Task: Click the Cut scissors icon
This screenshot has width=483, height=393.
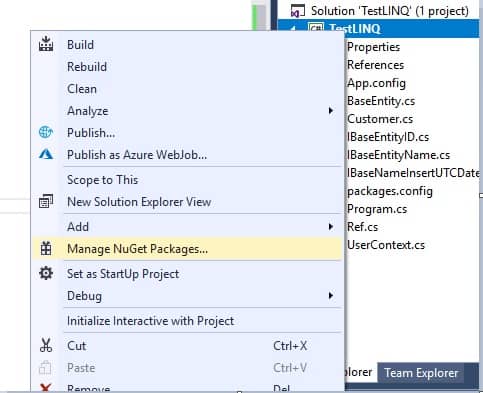Action: tap(46, 345)
